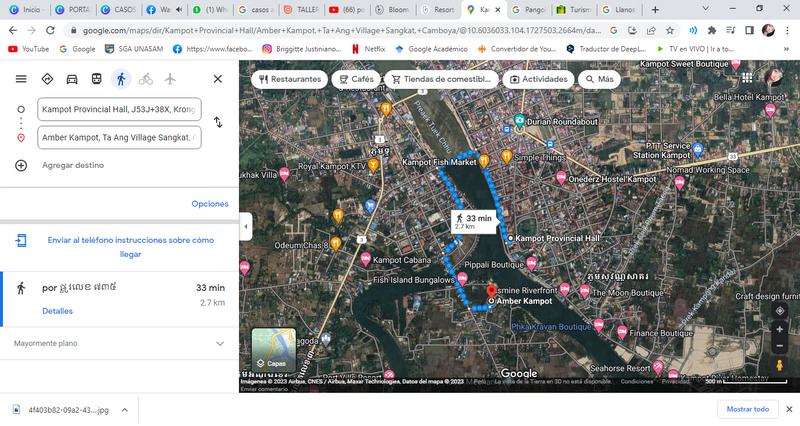Switch to the Turism tab

coord(574,9)
